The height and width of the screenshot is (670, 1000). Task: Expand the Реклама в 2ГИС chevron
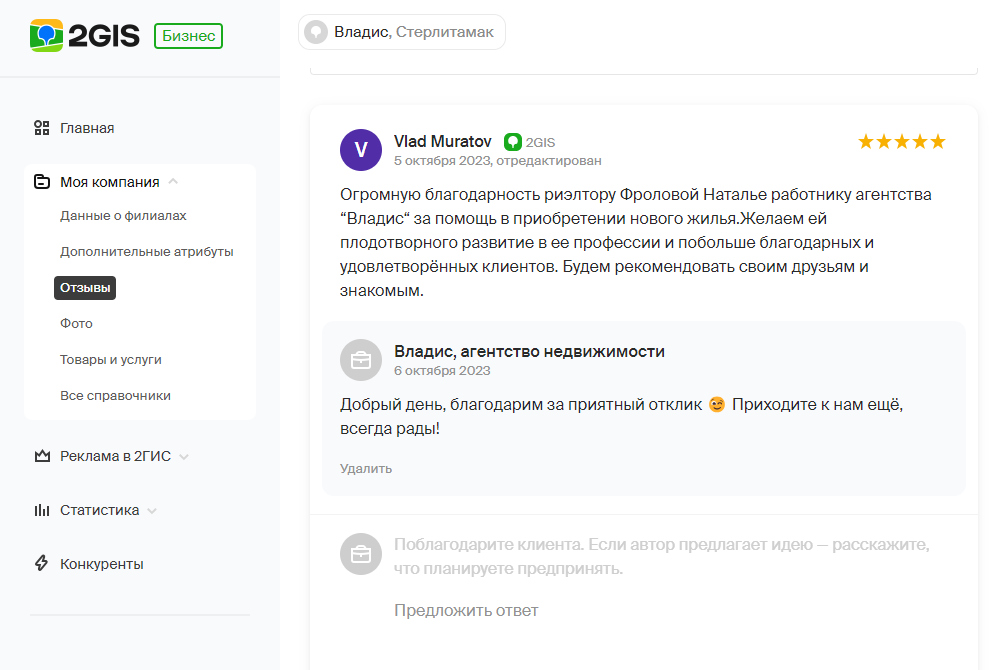tap(184, 456)
